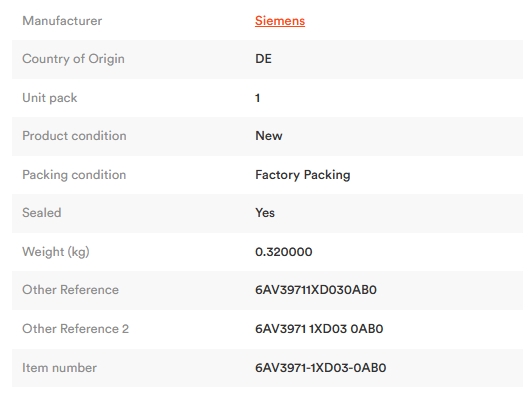Select the 6AV39711XD030AB0 reference value
Screen dimensions: 528x418
(316, 290)
